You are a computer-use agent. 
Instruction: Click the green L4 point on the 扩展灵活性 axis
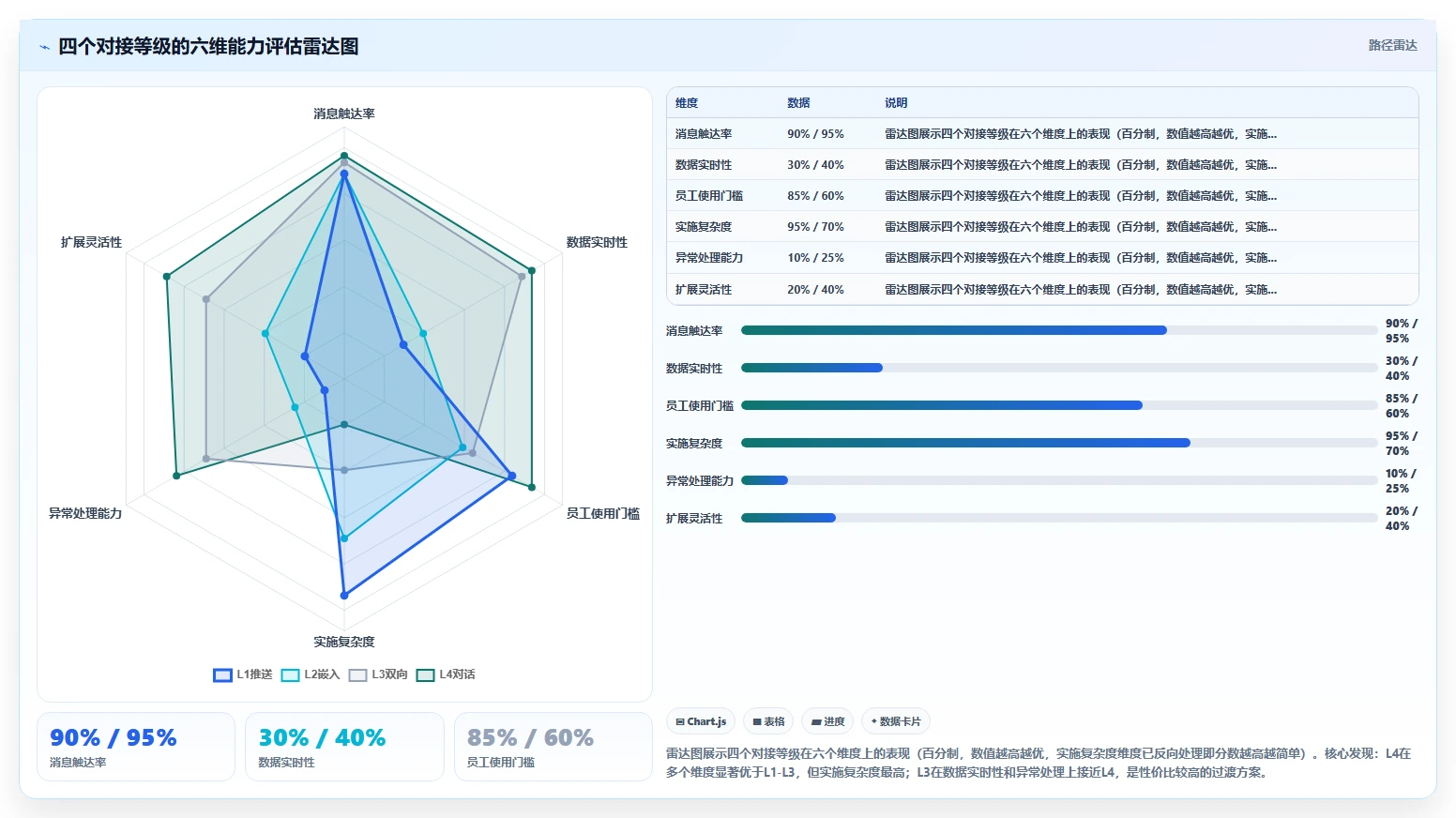[166, 277]
